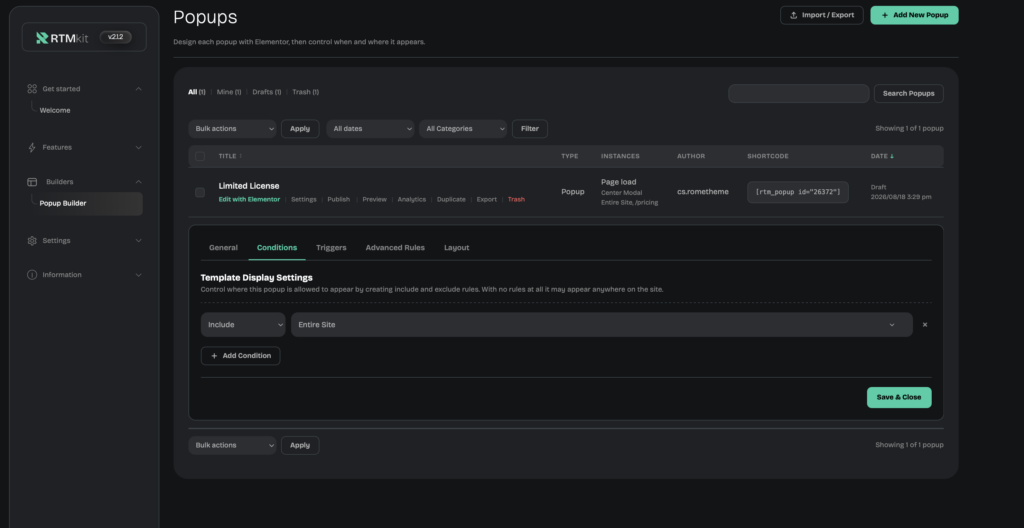
Task: Show Trash popups
Action: point(306,92)
